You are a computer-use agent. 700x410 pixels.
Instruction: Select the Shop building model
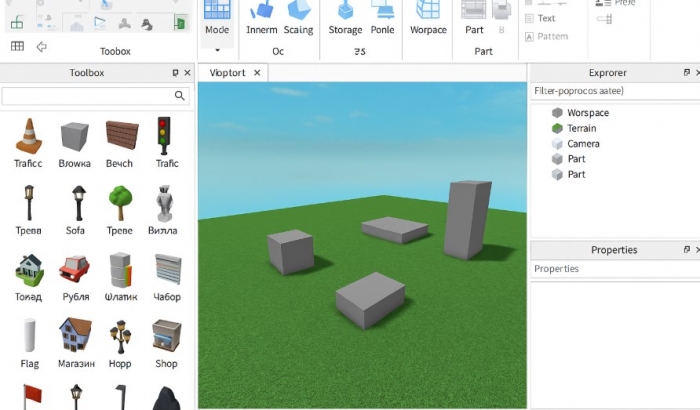click(166, 337)
